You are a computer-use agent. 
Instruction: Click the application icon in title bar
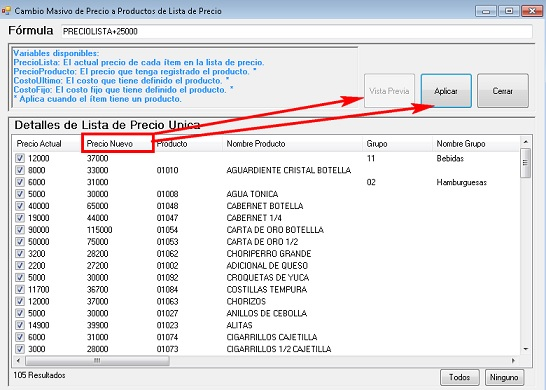[6, 11]
